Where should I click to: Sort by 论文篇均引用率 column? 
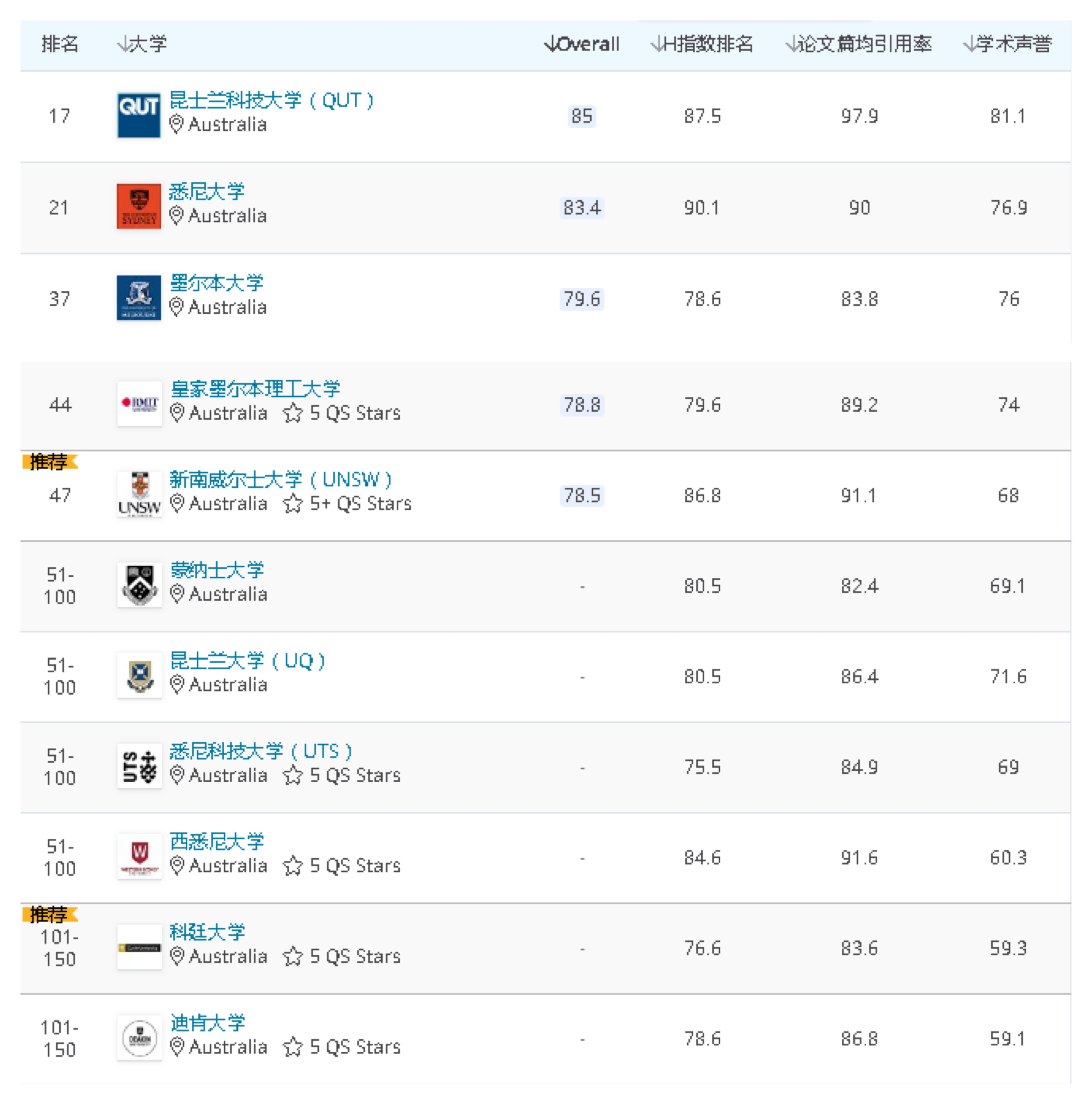coord(858,44)
